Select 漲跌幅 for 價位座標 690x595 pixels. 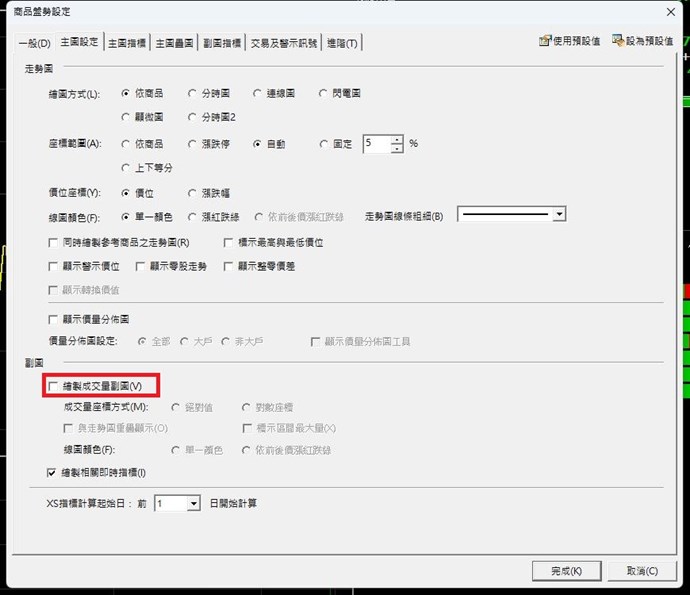point(192,193)
